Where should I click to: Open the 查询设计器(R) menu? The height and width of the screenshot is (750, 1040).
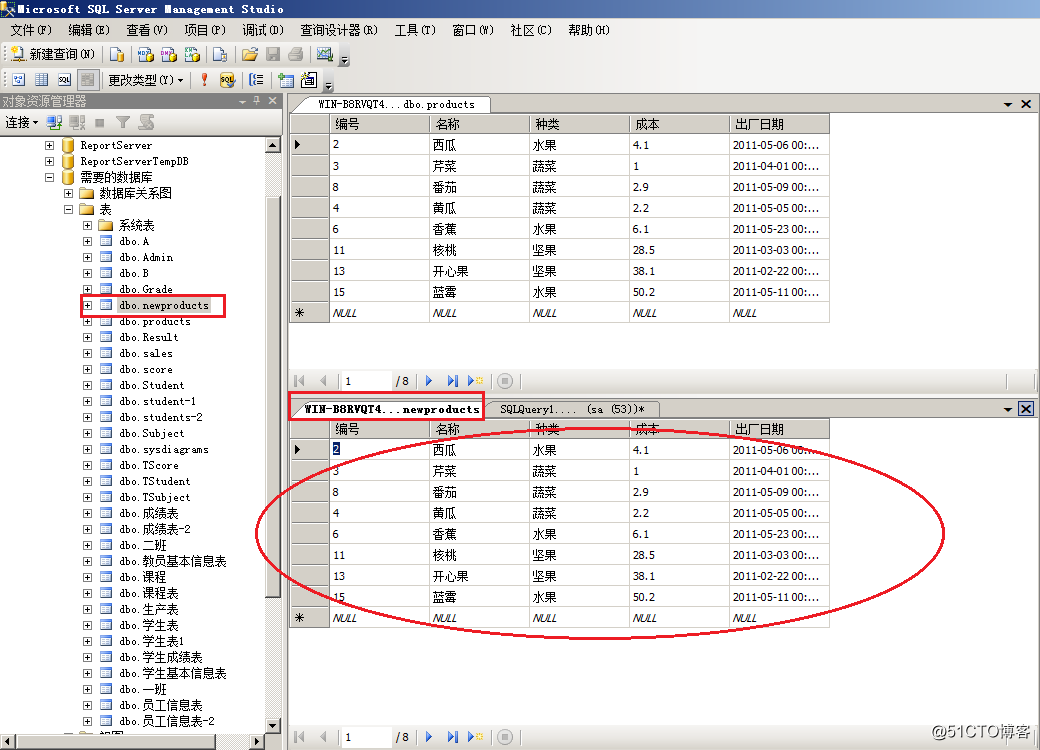339,31
